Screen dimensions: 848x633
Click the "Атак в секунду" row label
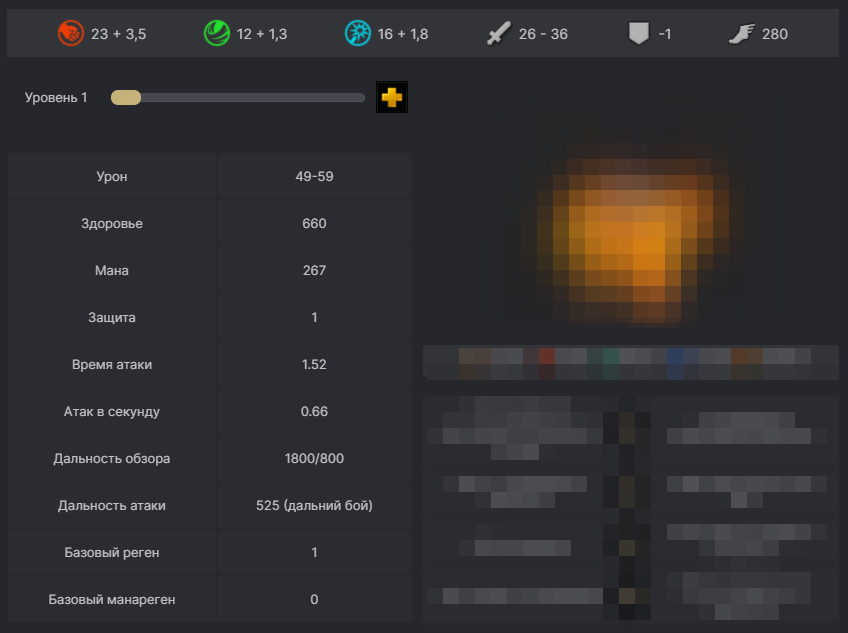112,412
